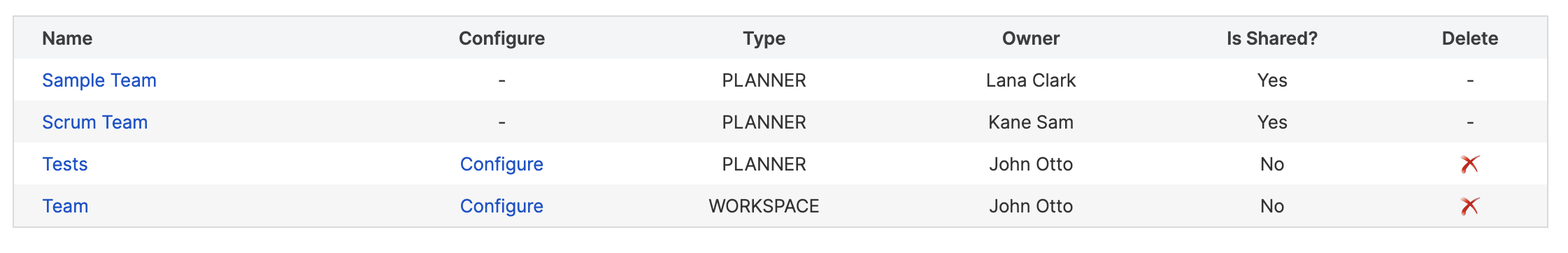Image resolution: width=1568 pixels, height=253 pixels.
Task: Open the Scrum Team link
Action: point(95,122)
